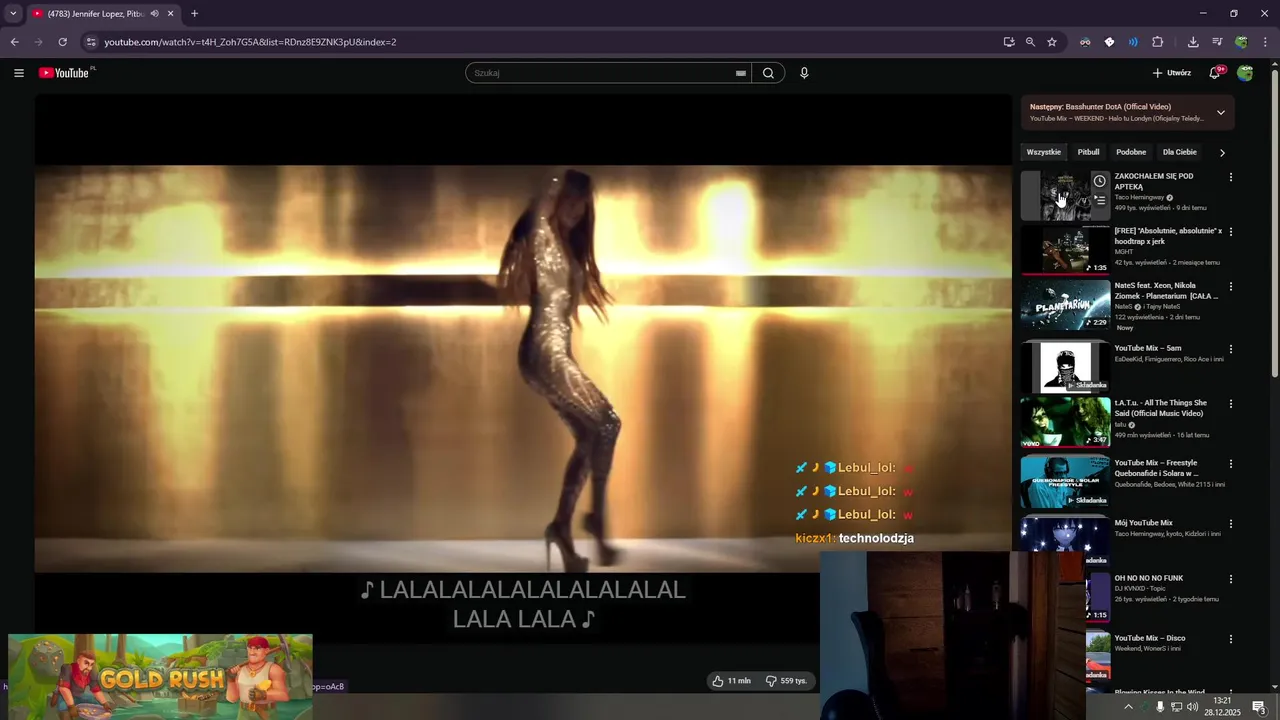The width and height of the screenshot is (1280, 720).
Task: Open options for ZAKOCHAŁEM SIĘ POD APTEKĄ
Action: point(1231,177)
